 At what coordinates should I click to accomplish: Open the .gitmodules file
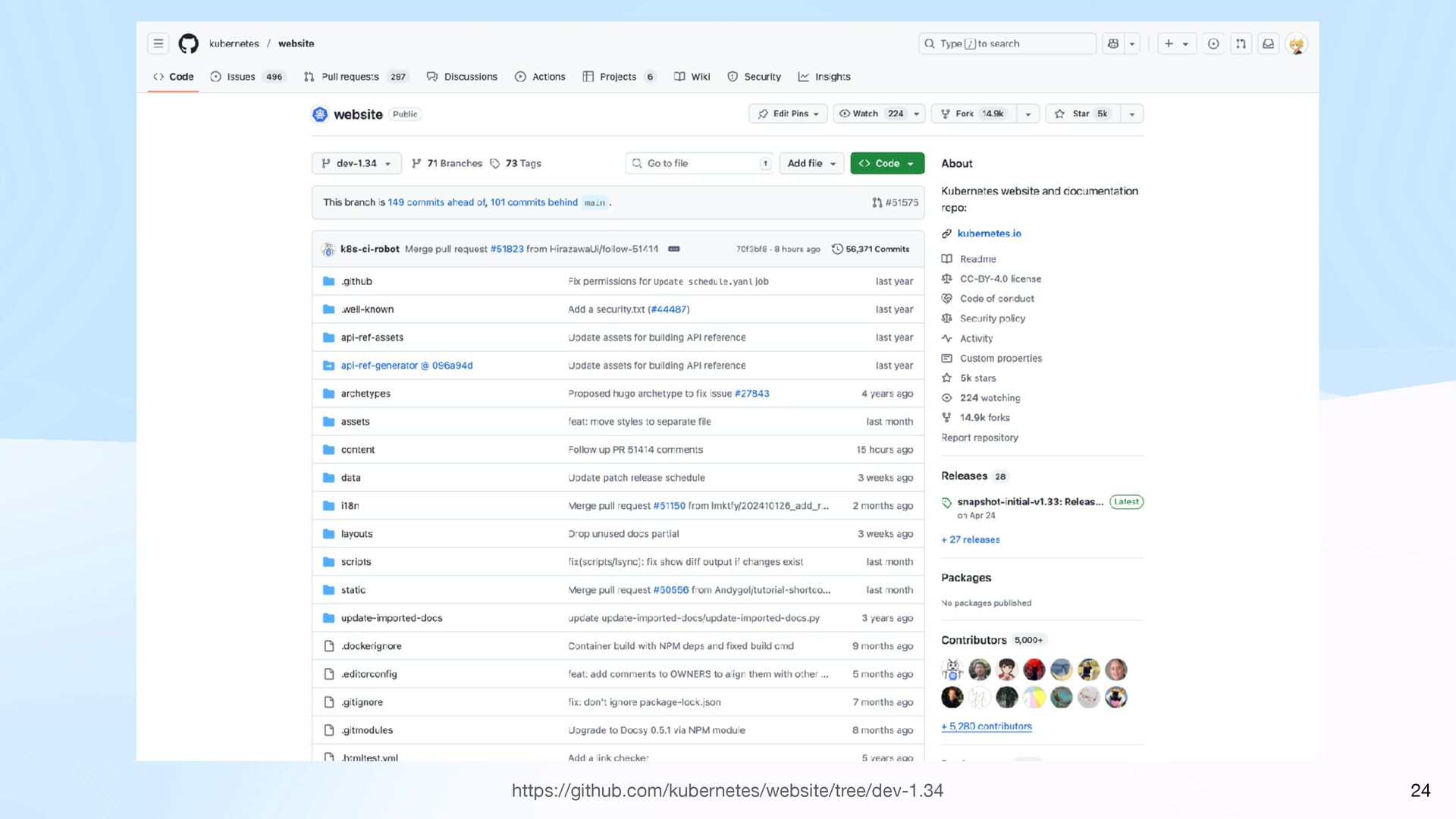click(367, 730)
